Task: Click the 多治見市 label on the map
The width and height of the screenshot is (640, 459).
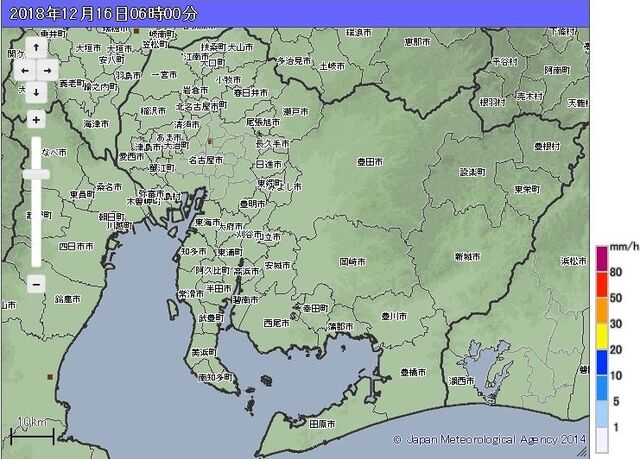Action: pyautogui.click(x=294, y=61)
